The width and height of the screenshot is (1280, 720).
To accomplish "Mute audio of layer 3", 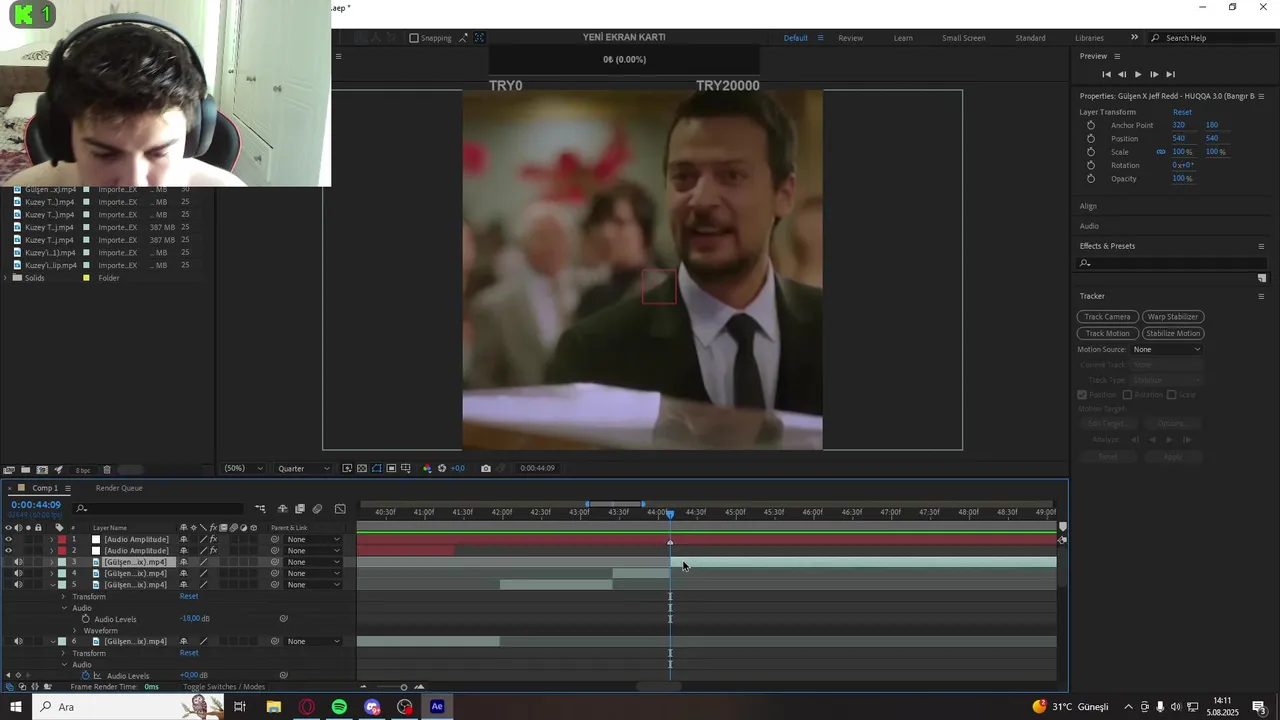I will coord(18,562).
